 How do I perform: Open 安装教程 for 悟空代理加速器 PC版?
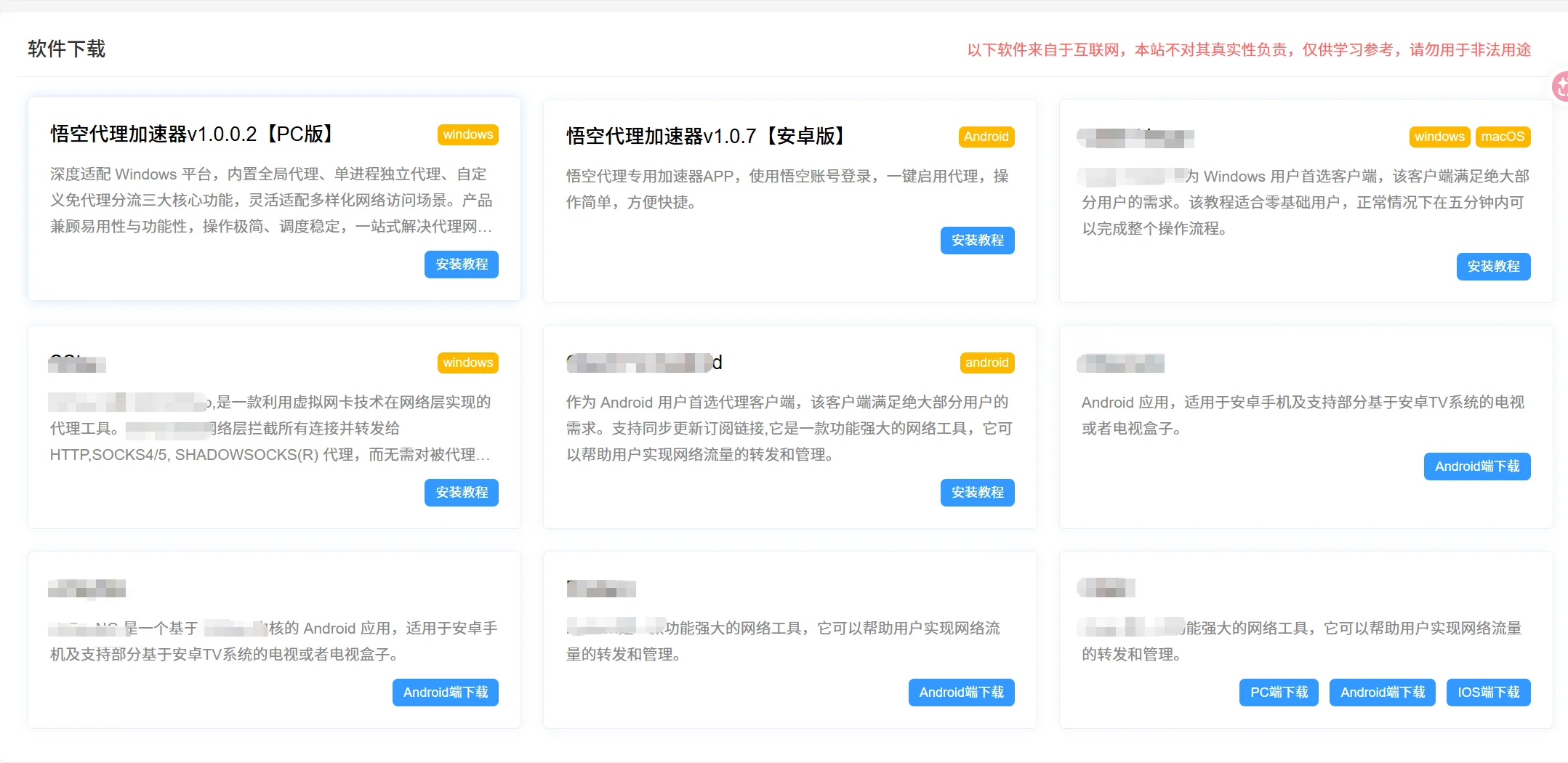coord(462,265)
